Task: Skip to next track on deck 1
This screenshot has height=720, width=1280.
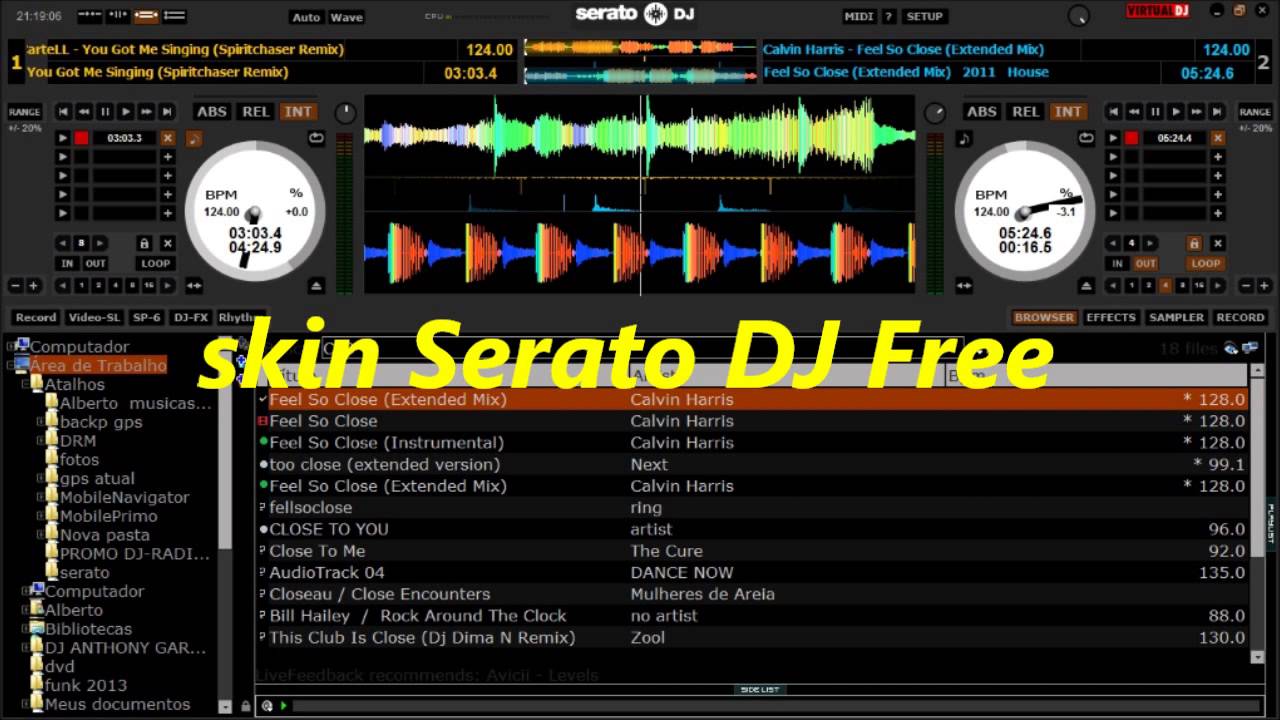Action: pos(168,112)
